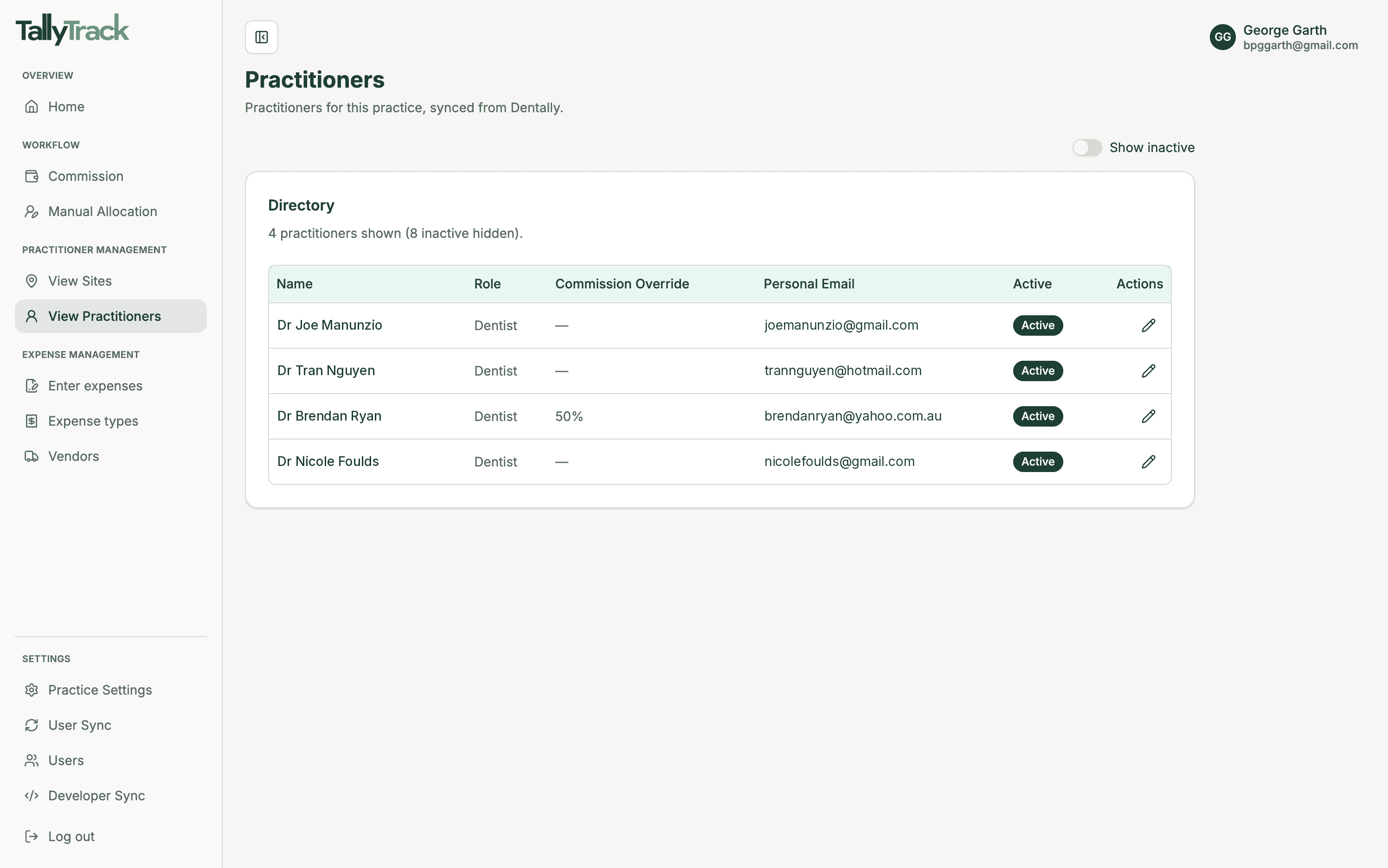Click the Developer Sync code icon
The height and width of the screenshot is (868, 1388).
click(32, 796)
